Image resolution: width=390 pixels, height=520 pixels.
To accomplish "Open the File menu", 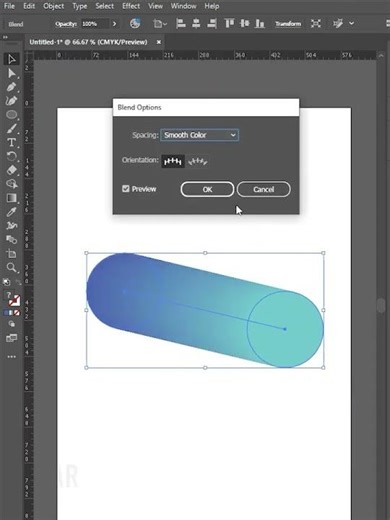I will tap(9, 6).
